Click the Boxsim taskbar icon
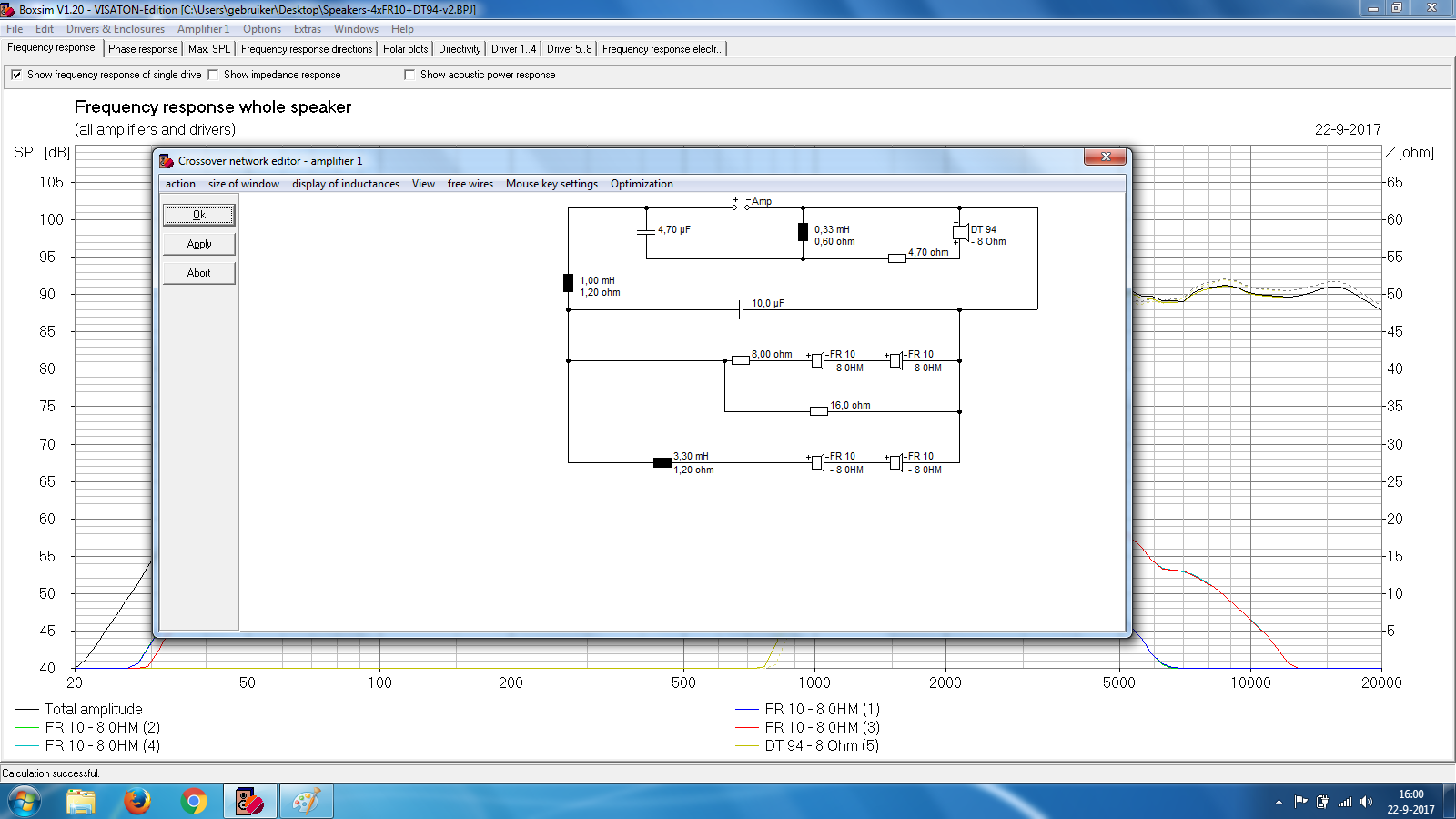Viewport: 1456px width, 819px height. [x=249, y=801]
